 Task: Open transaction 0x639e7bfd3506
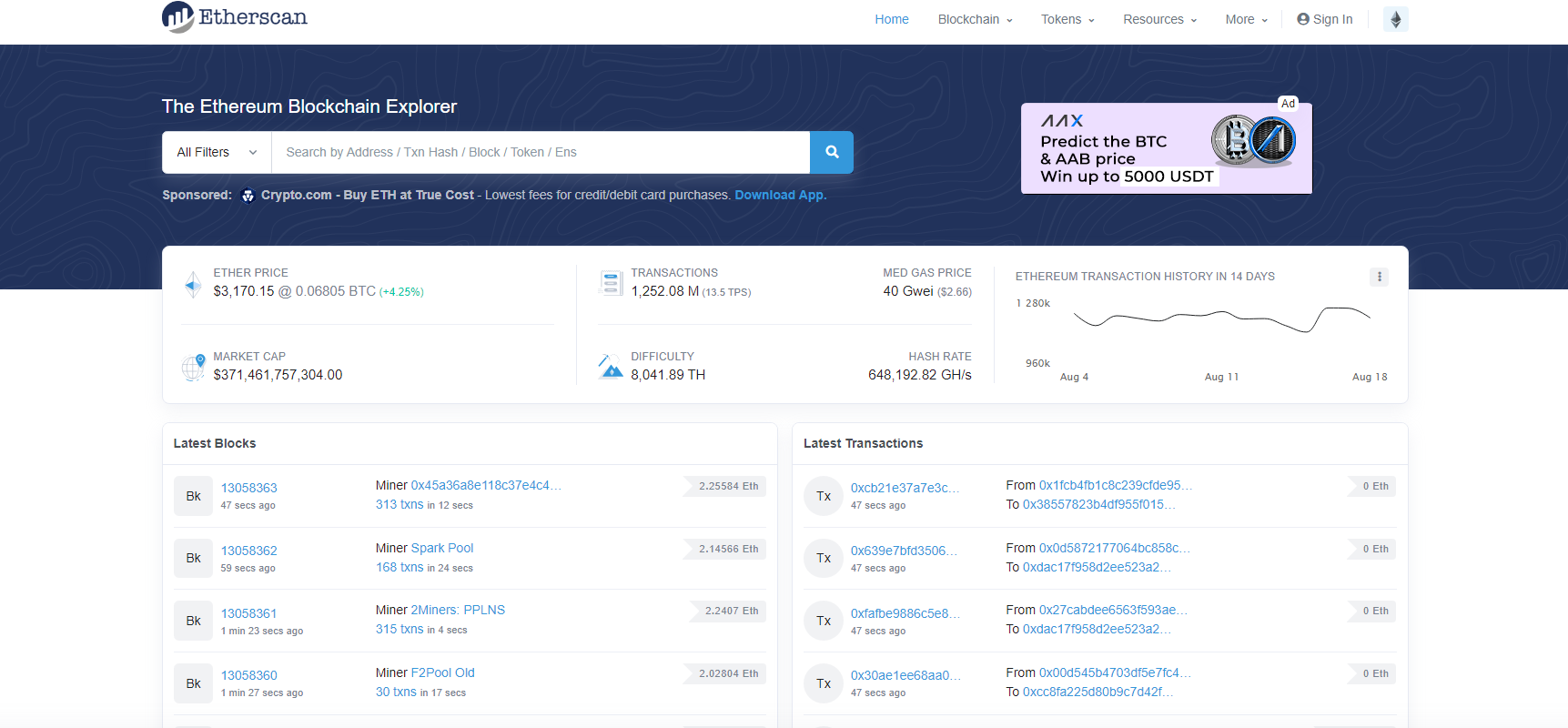(904, 551)
